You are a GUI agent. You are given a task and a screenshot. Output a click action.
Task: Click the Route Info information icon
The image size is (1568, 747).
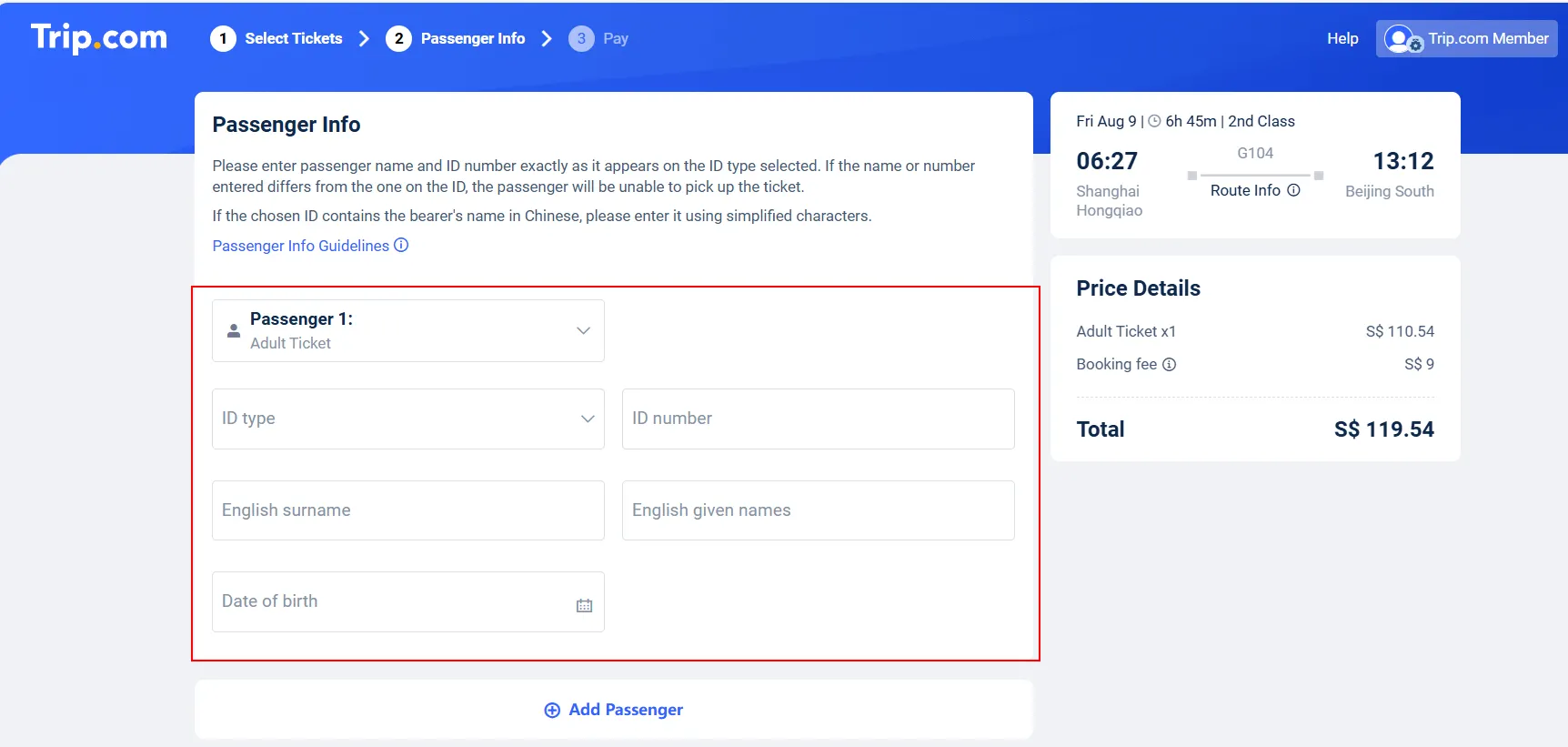click(1294, 190)
